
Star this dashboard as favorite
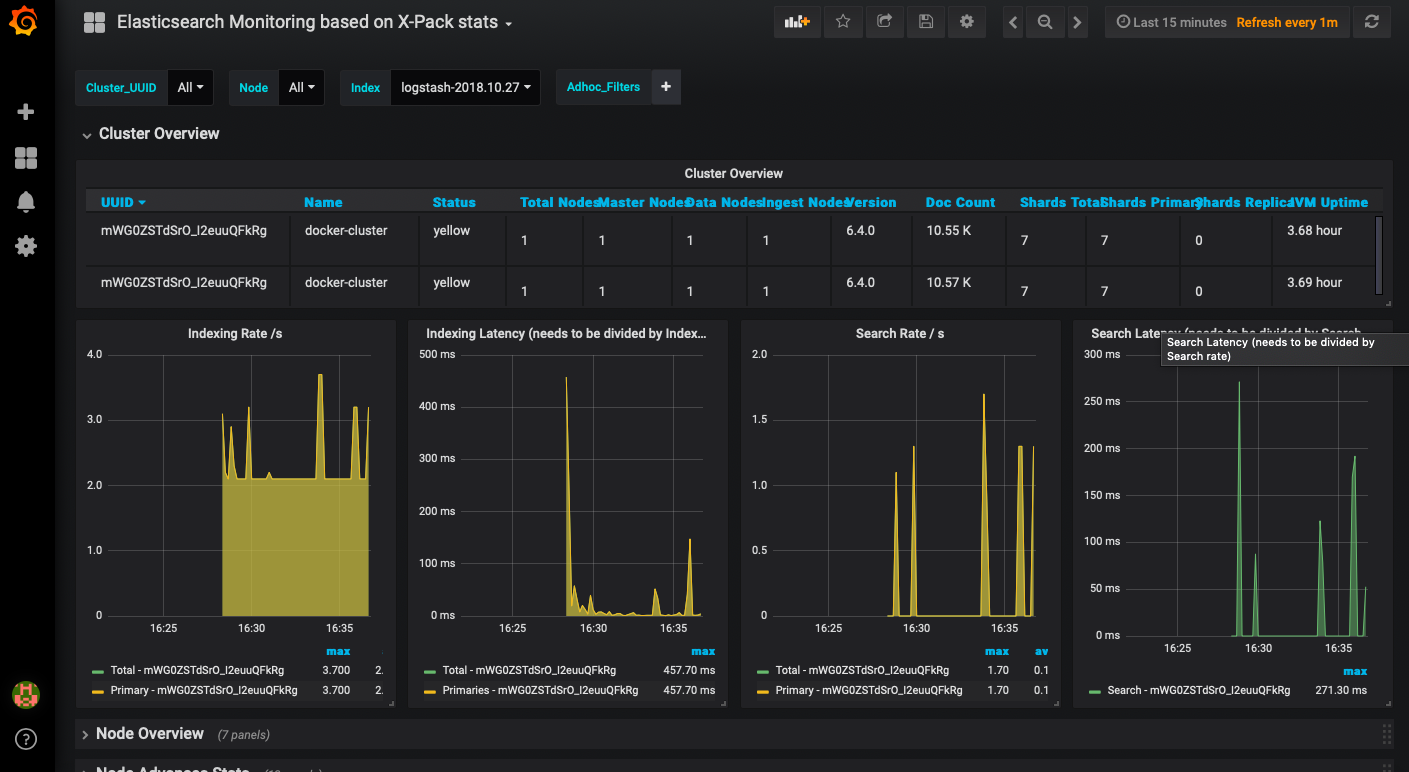pos(843,22)
